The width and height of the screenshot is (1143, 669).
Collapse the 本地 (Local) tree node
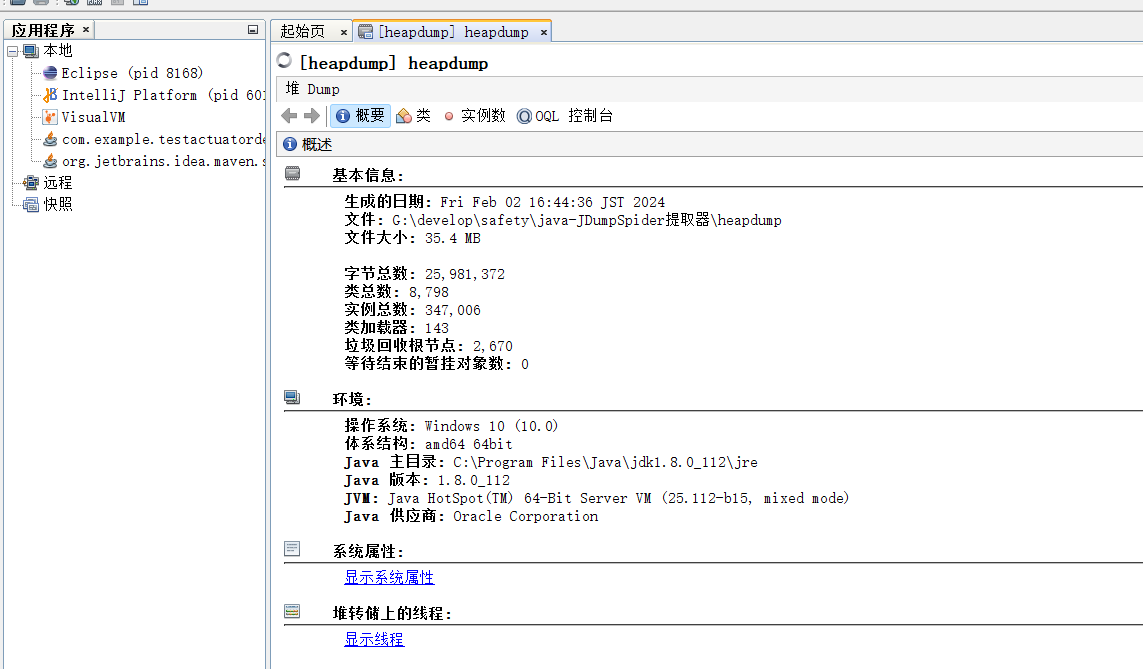[12, 51]
